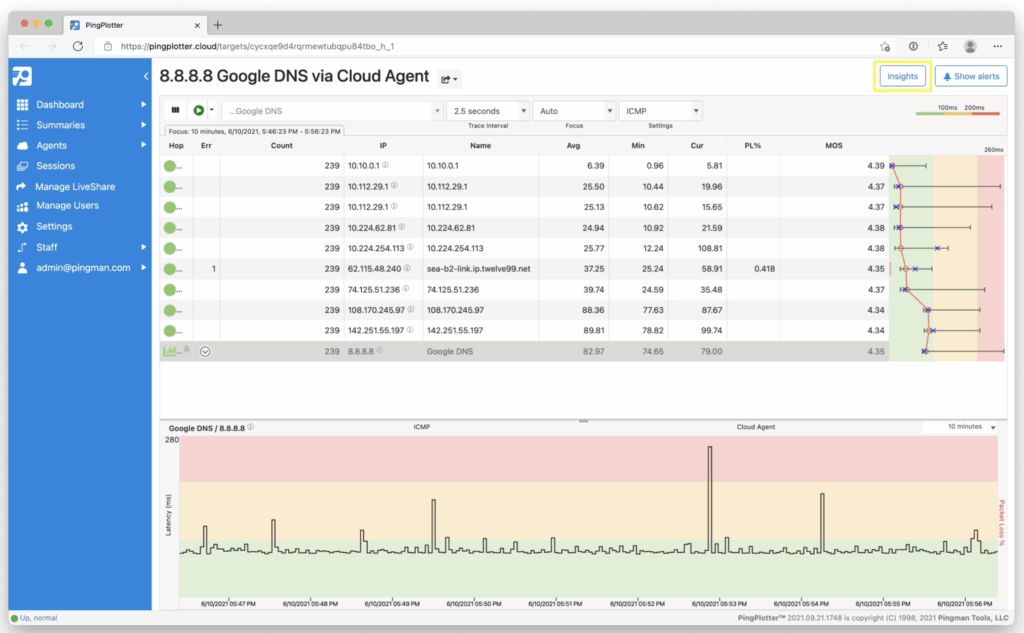Sort by the Avg column header

573,146
